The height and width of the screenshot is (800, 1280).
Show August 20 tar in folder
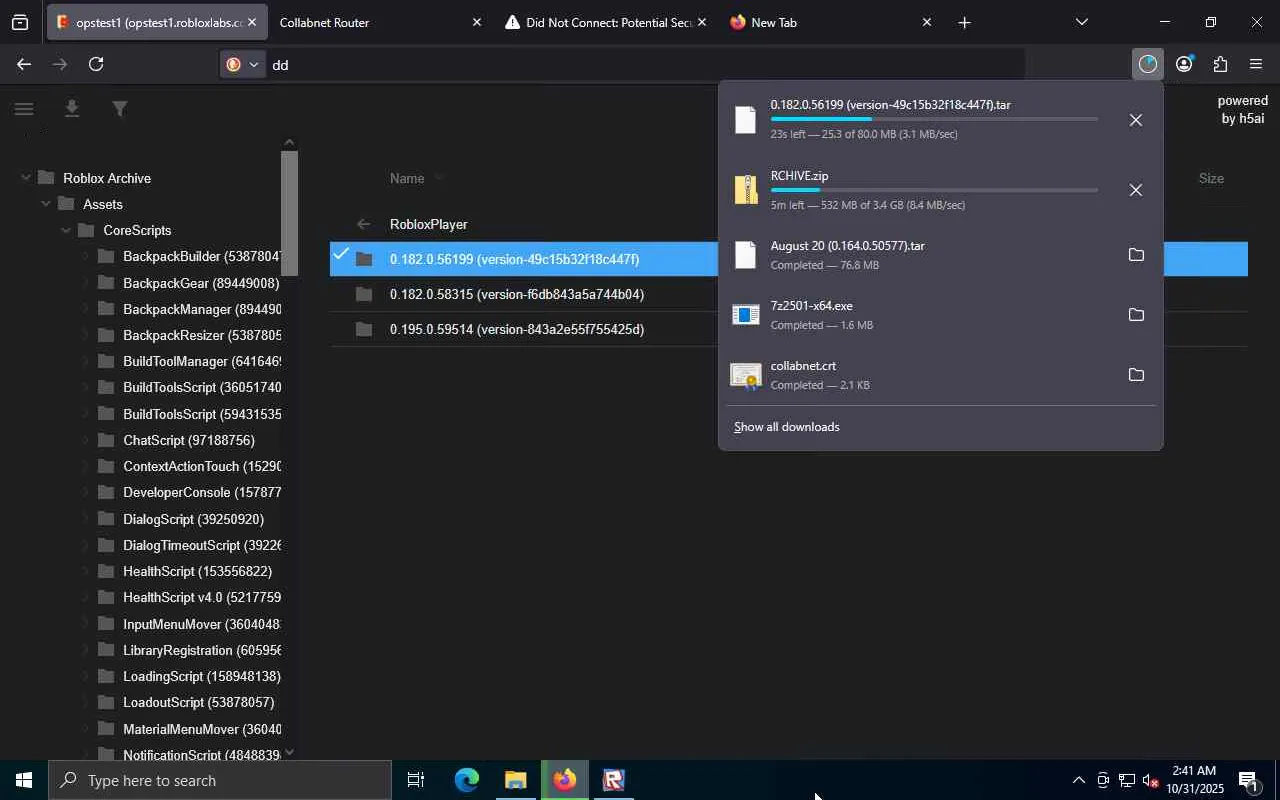[x=1136, y=255]
